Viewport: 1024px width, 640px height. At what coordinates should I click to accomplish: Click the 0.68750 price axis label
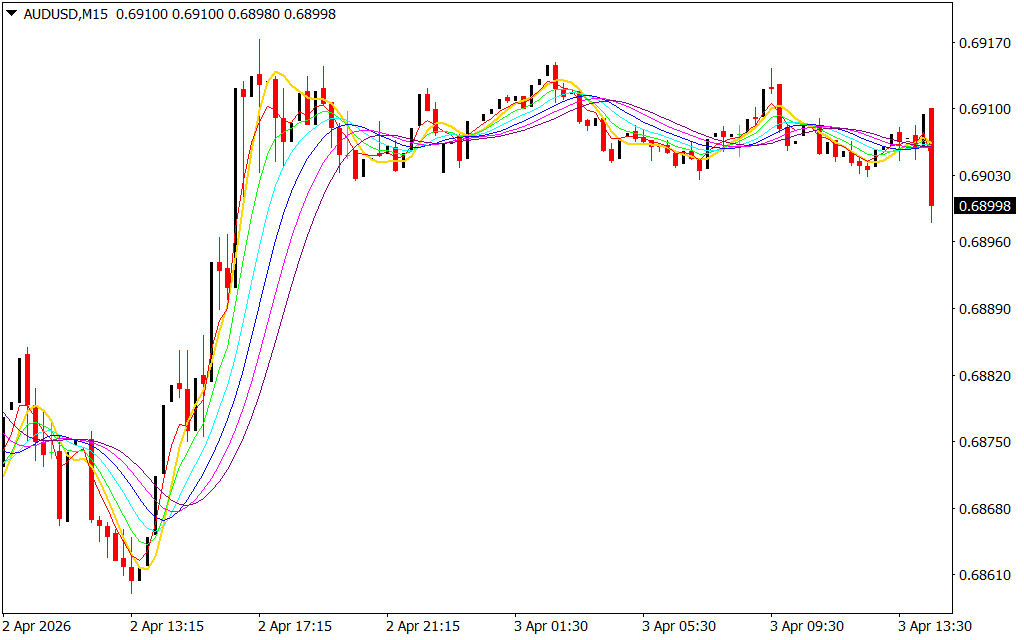pos(984,442)
